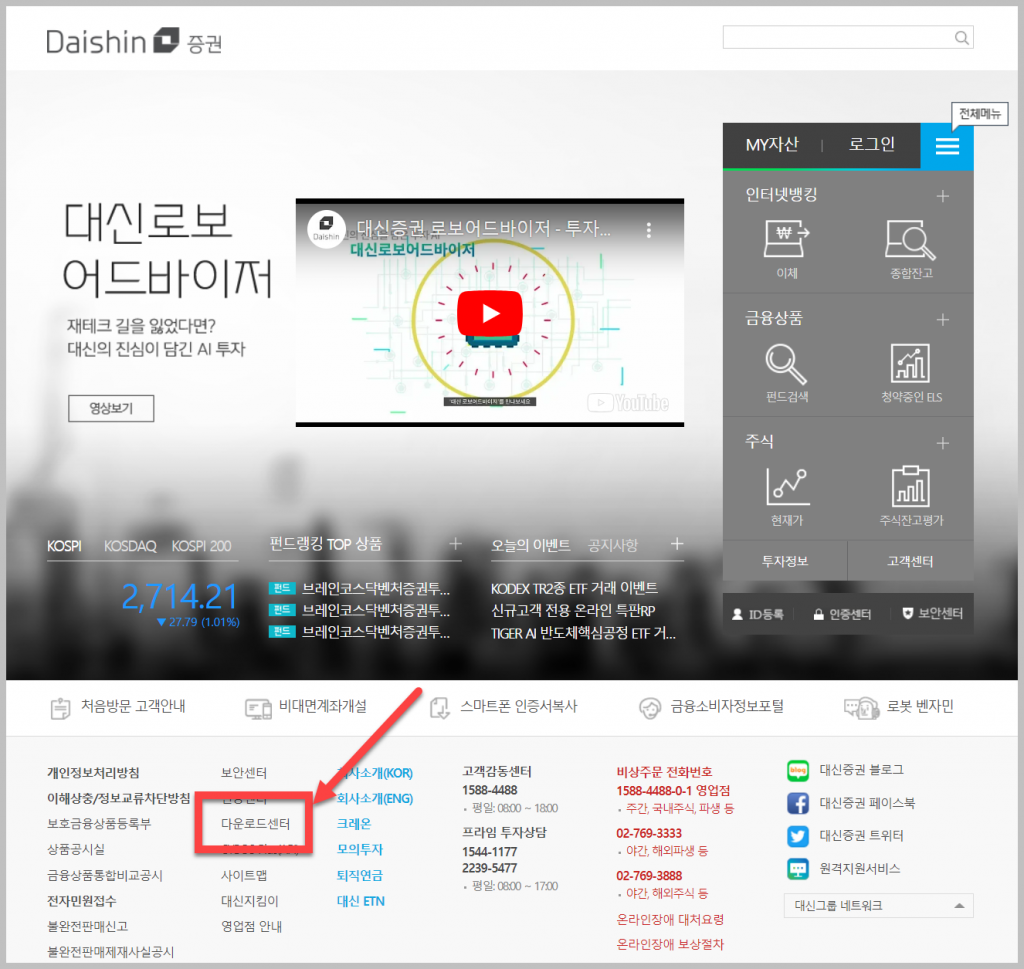
Task: Open 사이트맵 footer link
Action: [x=244, y=876]
